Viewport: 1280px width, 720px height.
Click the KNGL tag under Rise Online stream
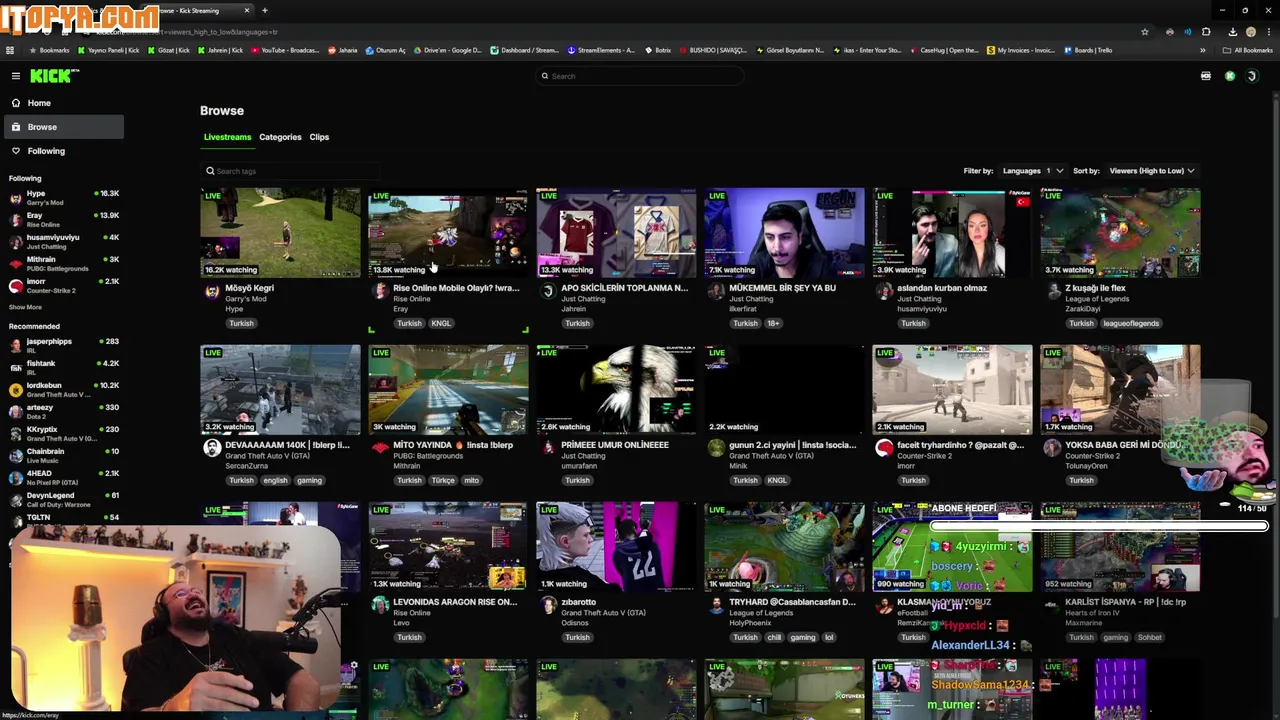coord(441,323)
